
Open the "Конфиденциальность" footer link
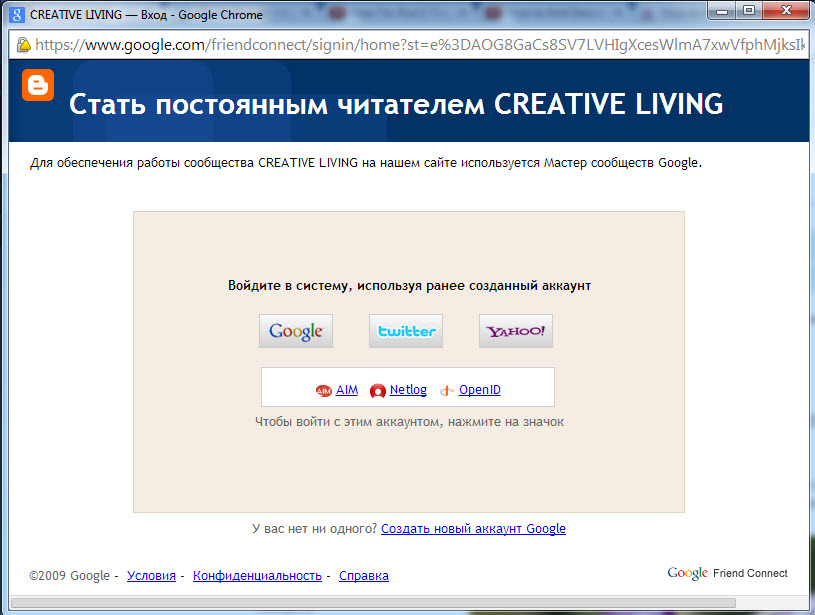pos(257,575)
